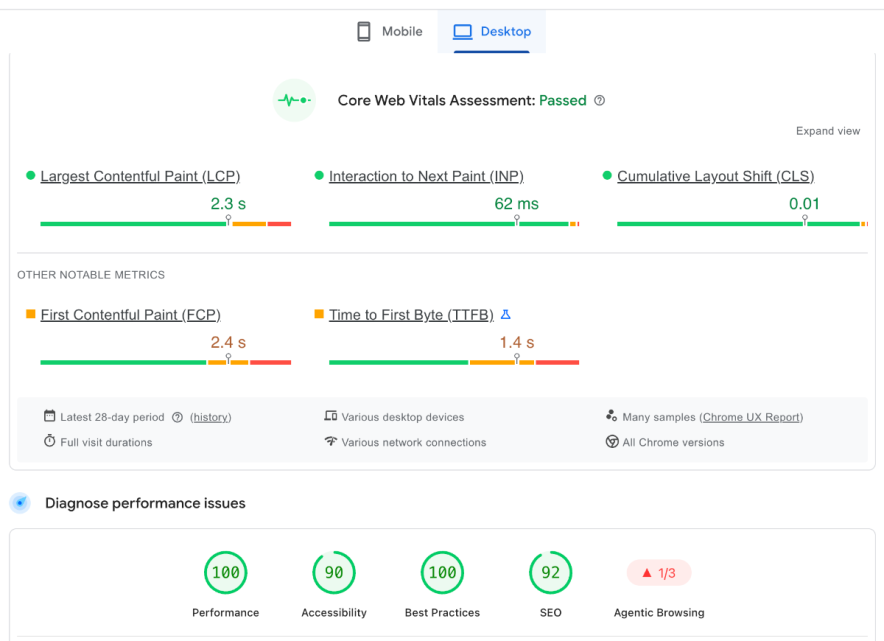Click the TTFB distribution bar

[454, 363]
